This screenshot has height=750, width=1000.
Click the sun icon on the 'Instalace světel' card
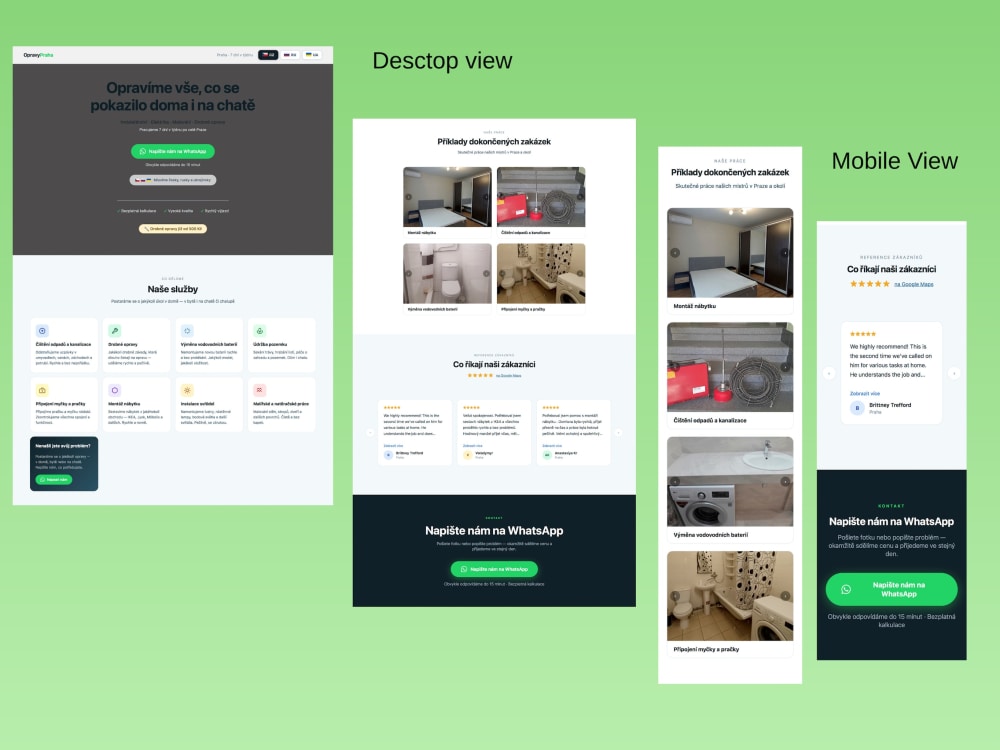pos(187,390)
